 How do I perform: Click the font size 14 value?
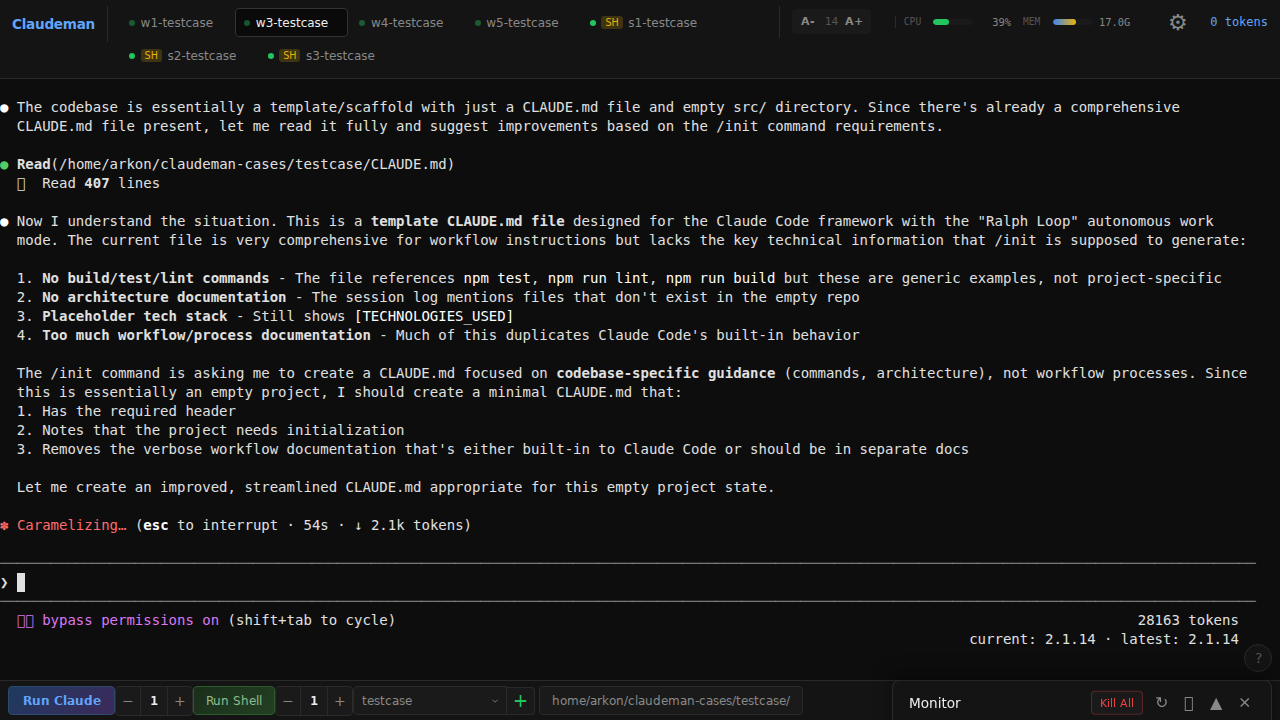click(x=831, y=22)
